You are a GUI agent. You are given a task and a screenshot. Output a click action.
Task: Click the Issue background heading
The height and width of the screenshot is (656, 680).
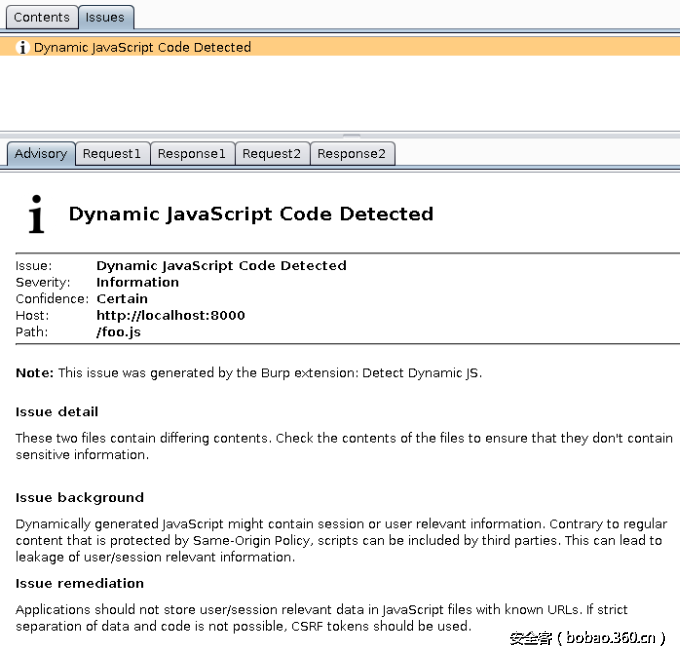80,498
